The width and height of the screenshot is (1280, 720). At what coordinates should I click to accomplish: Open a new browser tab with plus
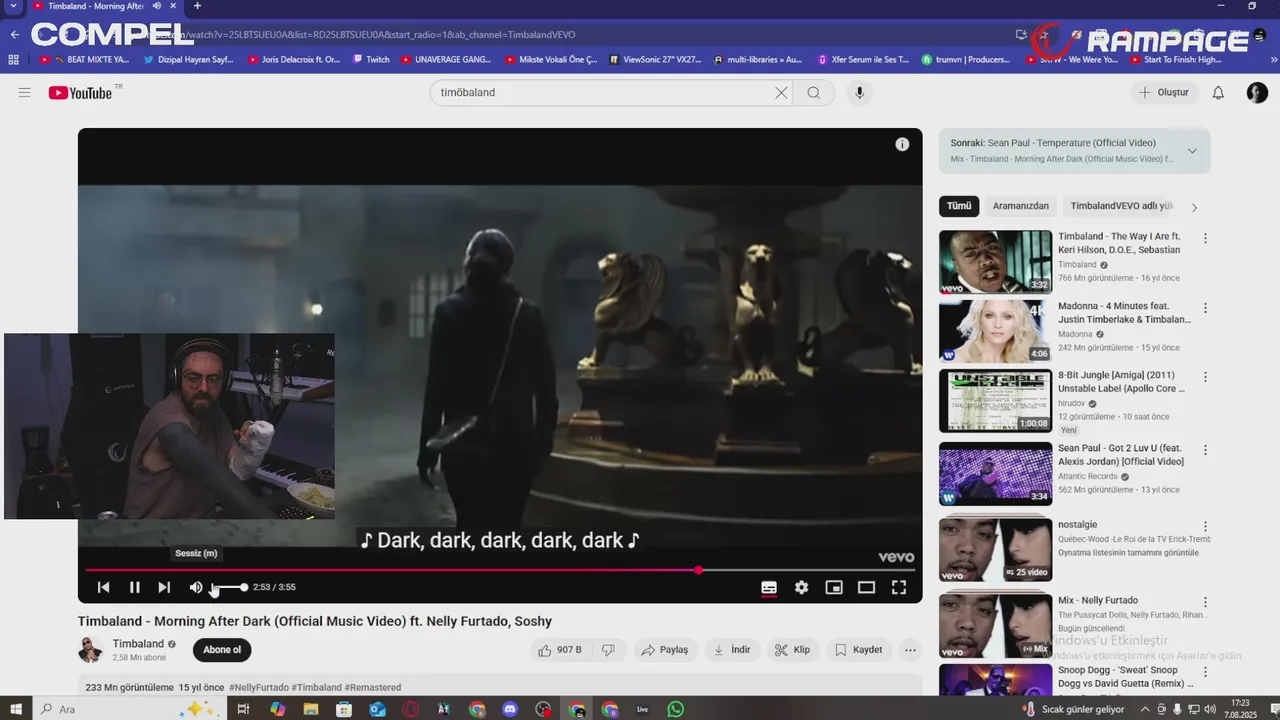[197, 6]
